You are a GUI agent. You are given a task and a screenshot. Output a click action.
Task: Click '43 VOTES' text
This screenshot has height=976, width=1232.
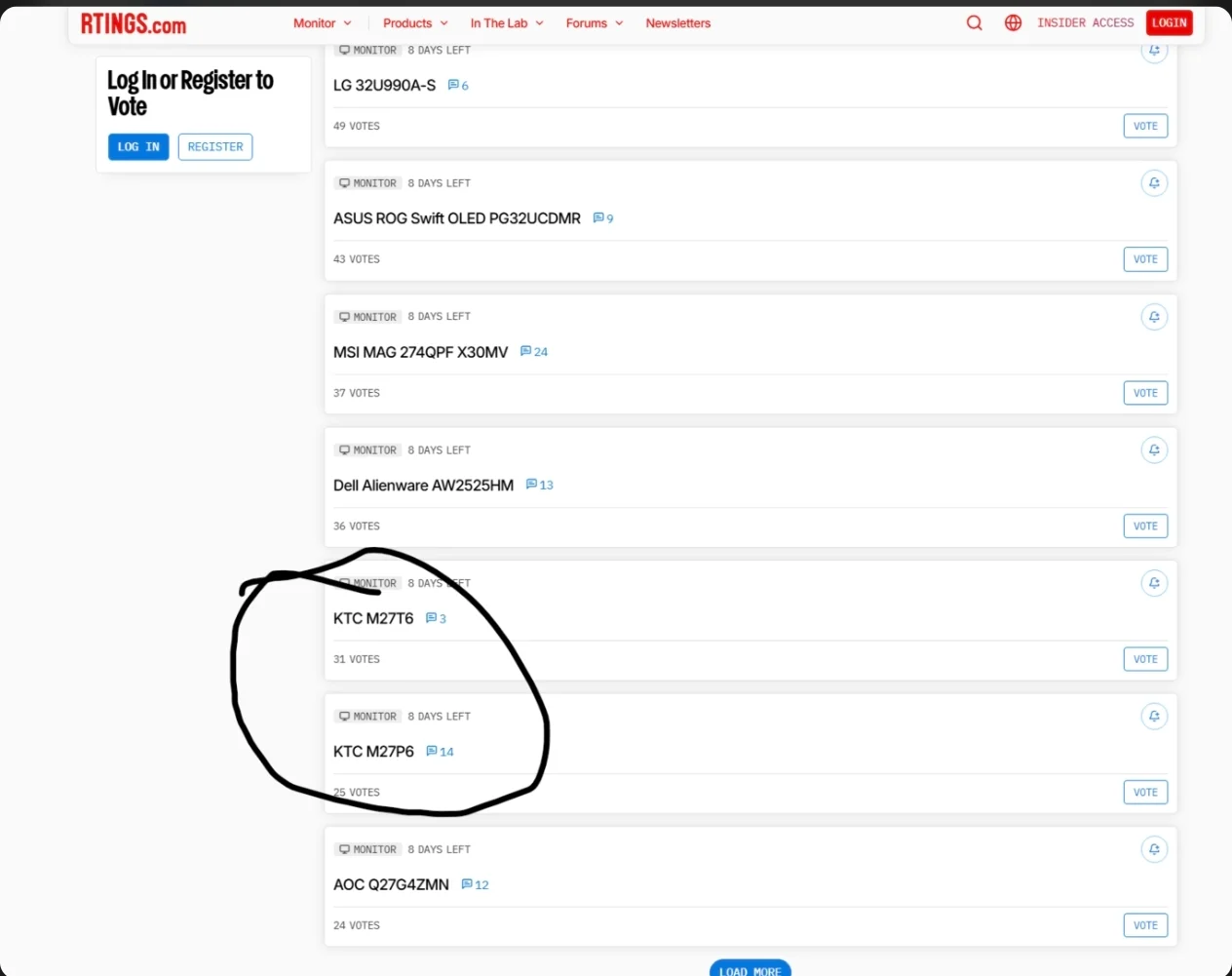pos(357,259)
